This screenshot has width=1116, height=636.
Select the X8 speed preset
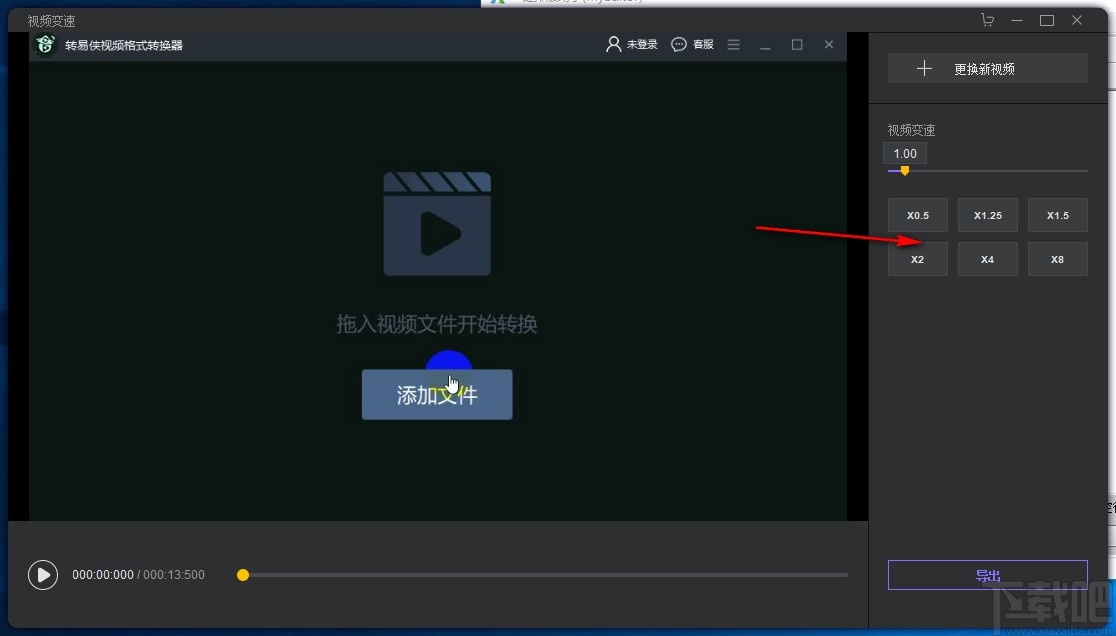coord(1057,259)
